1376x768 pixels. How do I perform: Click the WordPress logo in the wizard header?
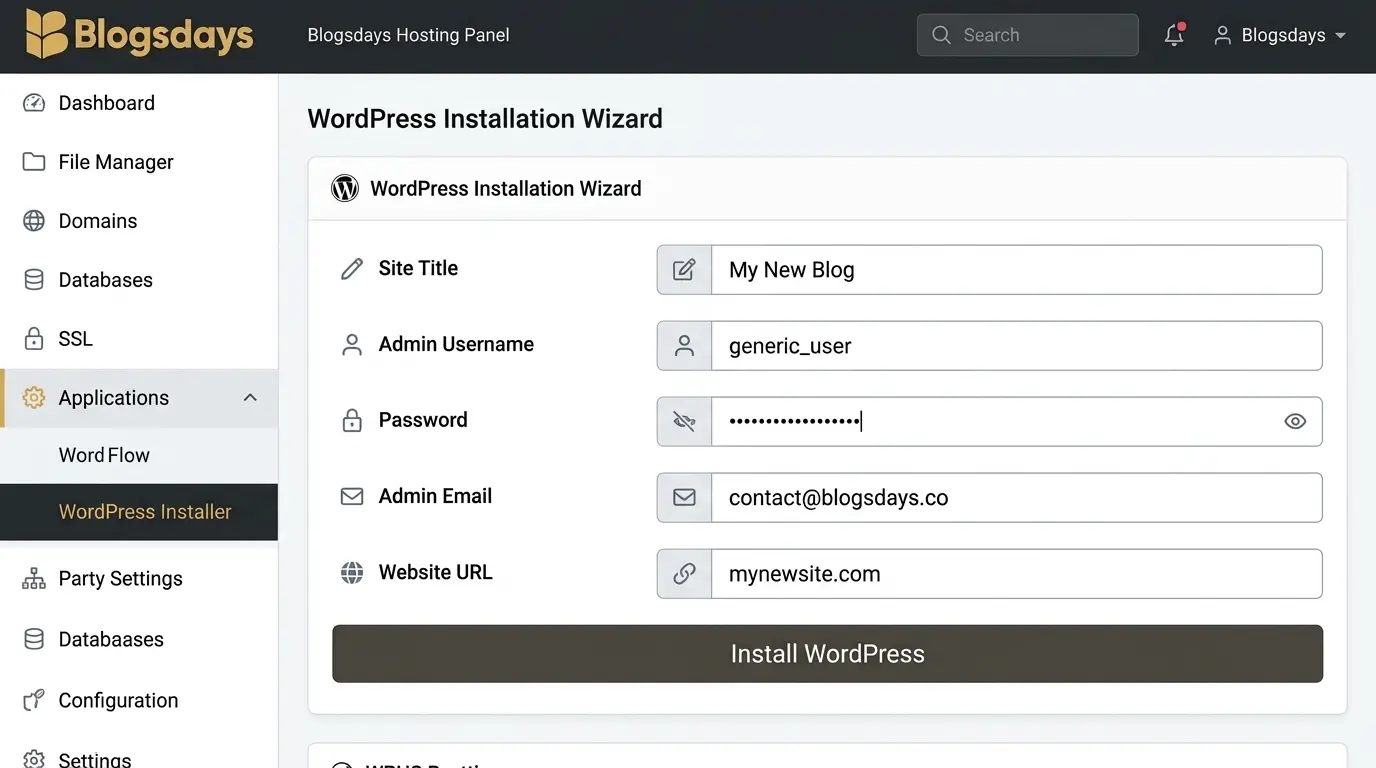345,189
